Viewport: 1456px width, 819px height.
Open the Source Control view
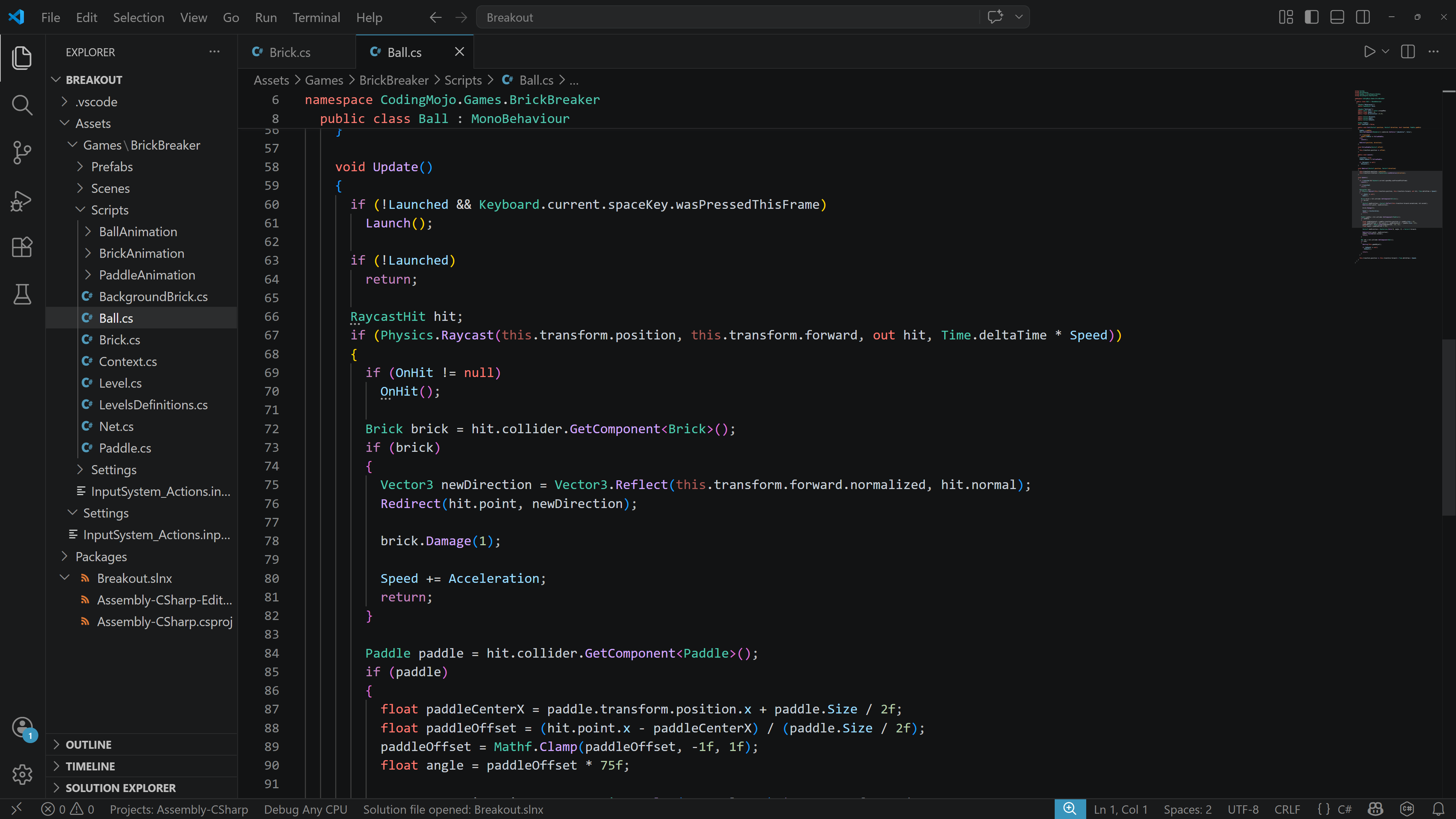click(x=22, y=152)
